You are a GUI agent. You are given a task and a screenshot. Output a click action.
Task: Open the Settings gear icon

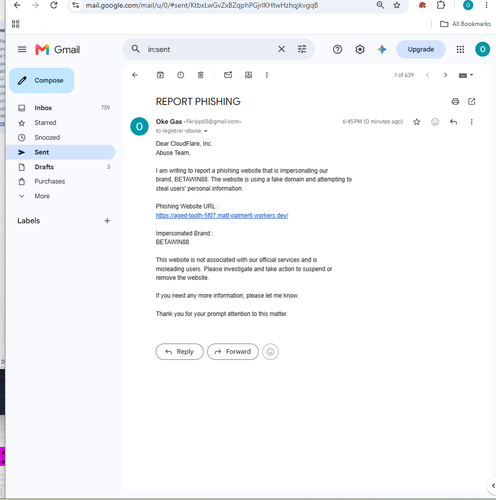pos(360,49)
